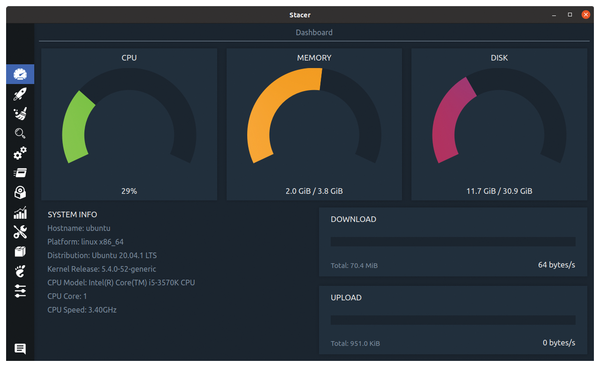Viewport: 600px width, 367px height.
Task: Click the CPU panel title
Action: point(129,58)
